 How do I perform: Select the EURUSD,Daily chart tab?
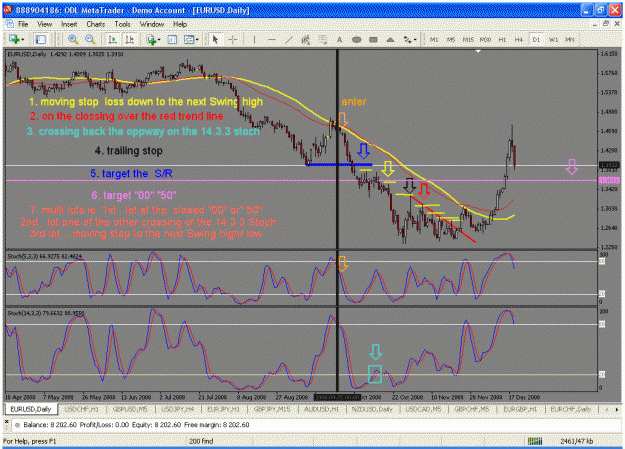31,409
